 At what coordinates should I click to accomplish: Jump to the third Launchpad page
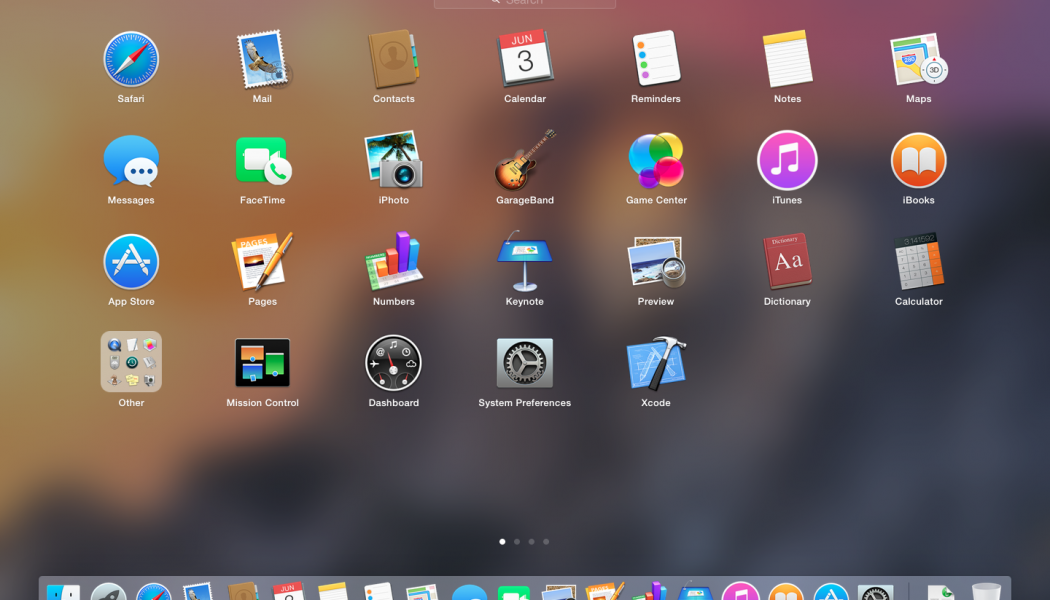pyautogui.click(x=531, y=542)
